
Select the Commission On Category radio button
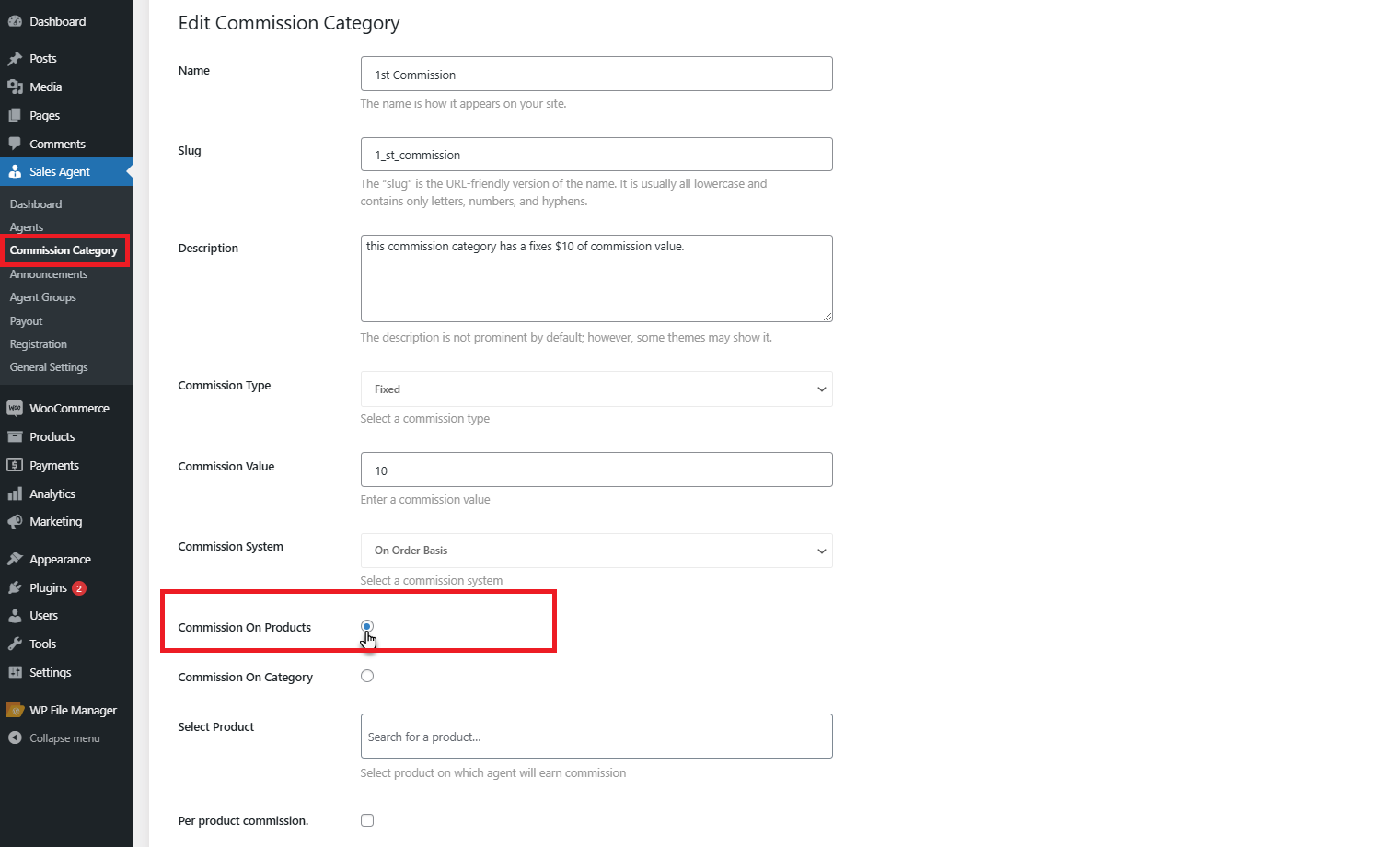coord(367,676)
